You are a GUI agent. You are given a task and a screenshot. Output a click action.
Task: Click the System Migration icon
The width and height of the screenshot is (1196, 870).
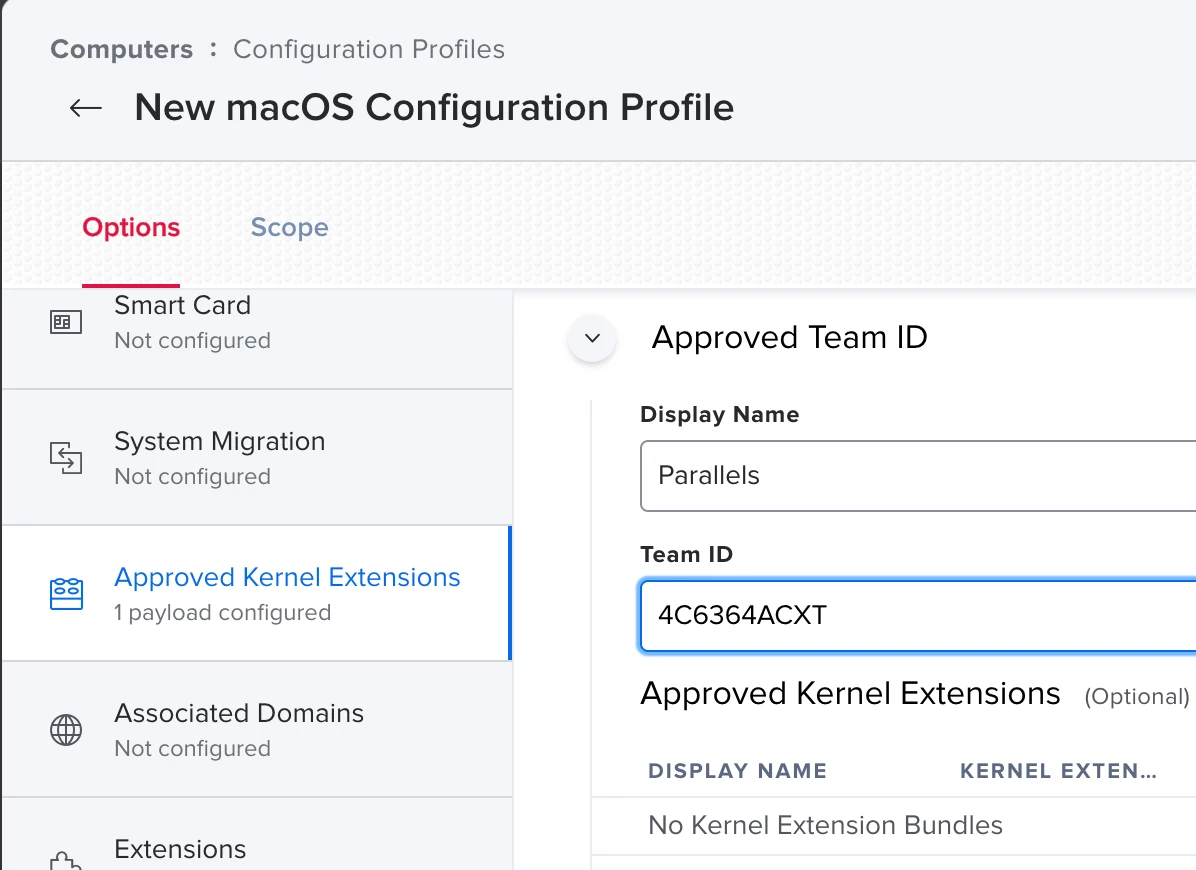point(66,458)
